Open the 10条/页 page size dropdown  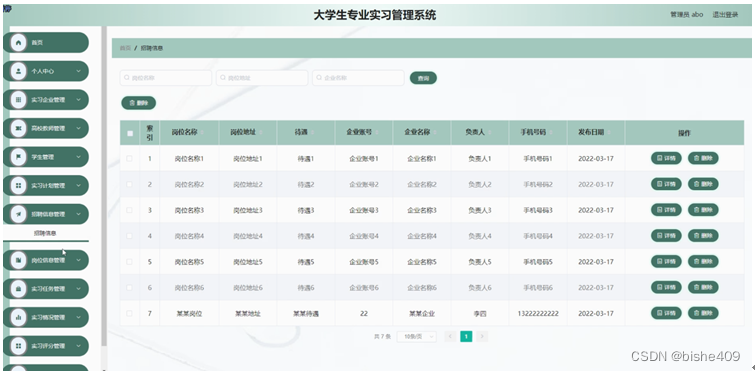[417, 337]
